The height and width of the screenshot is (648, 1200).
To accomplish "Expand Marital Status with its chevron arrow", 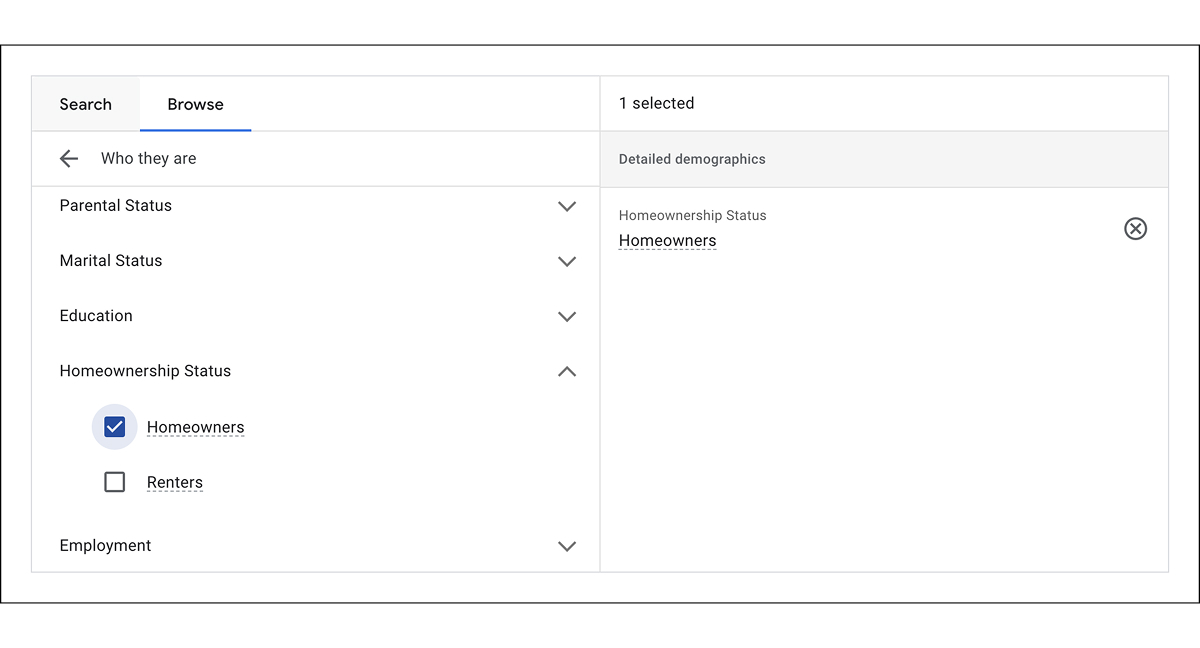I will [567, 261].
